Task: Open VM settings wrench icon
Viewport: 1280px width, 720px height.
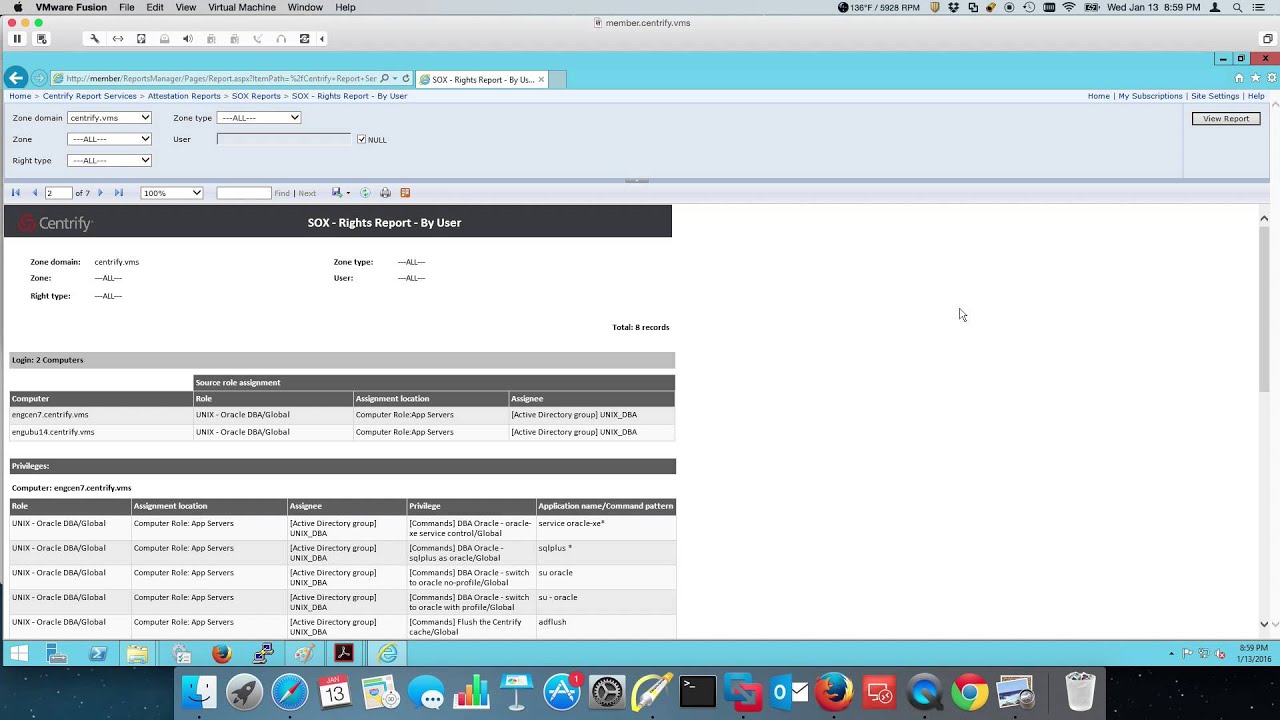Action: point(94,39)
